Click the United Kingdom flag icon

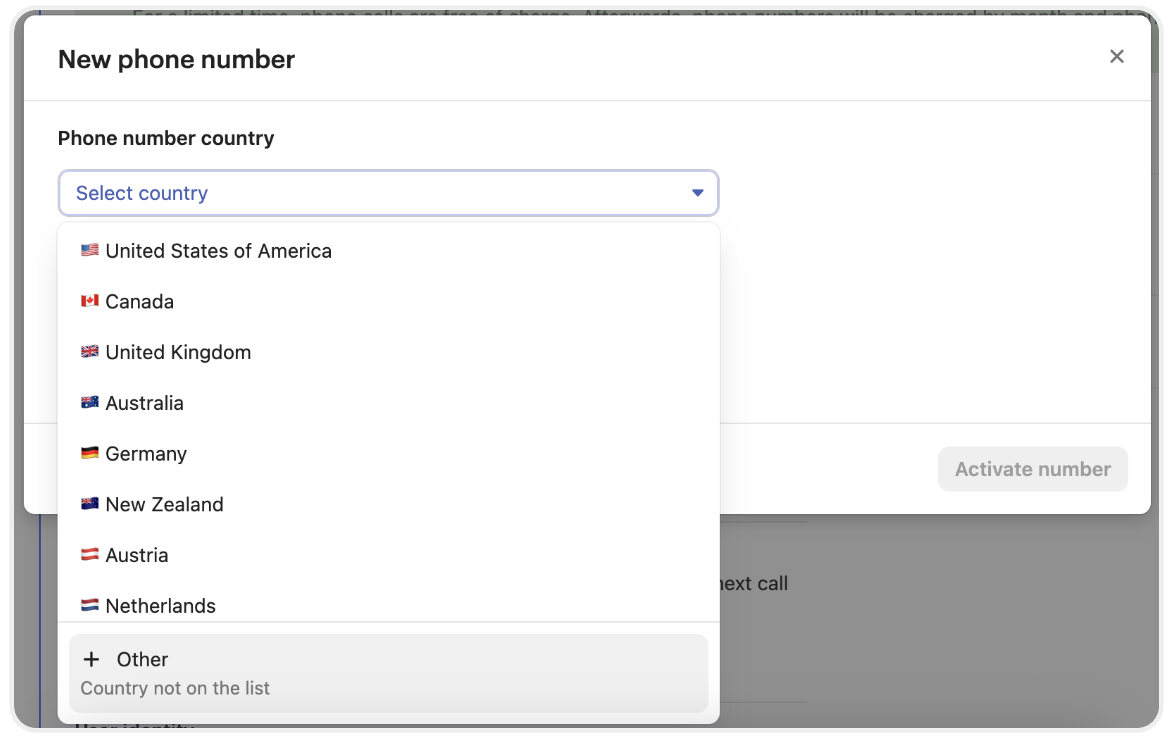tap(90, 352)
